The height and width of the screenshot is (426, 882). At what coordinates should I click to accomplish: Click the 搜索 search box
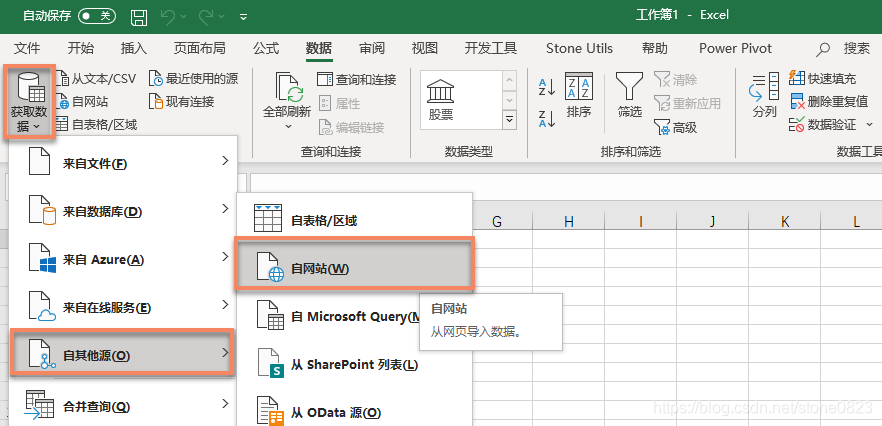coord(843,49)
